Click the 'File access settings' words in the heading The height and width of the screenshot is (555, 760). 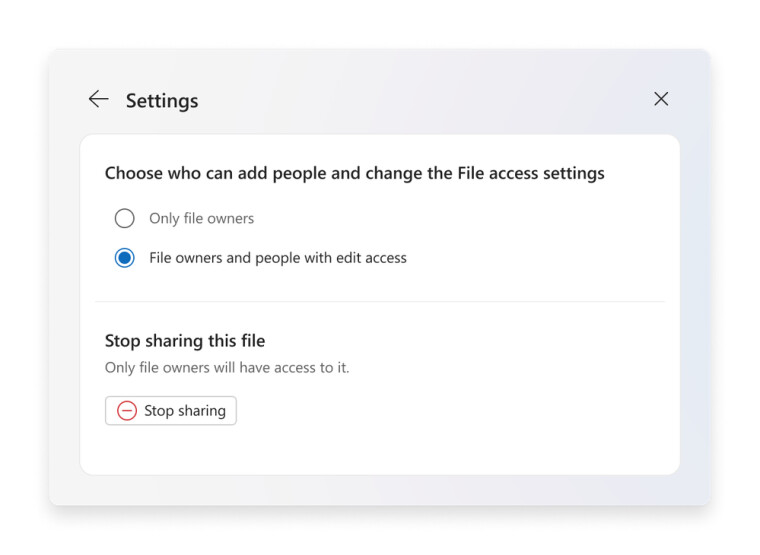[x=531, y=173]
